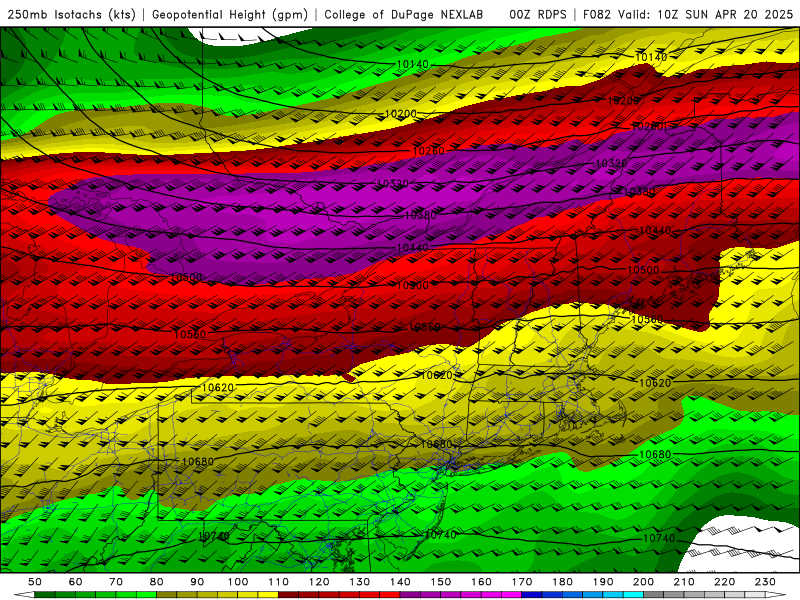This screenshot has height=600, width=800.
Task: Click the 150 label on the color scale
Action: point(441,582)
